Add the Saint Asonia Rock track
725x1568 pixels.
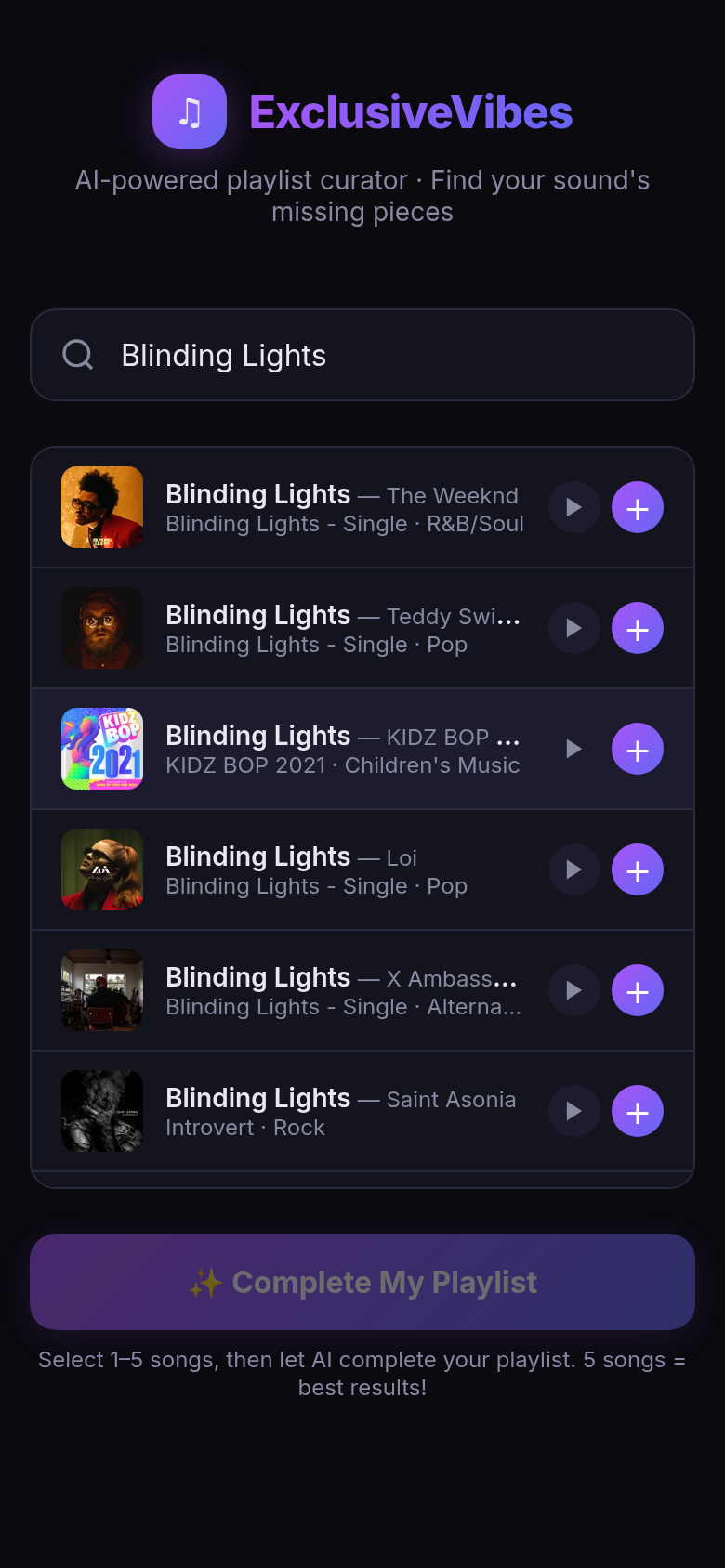click(x=638, y=1111)
